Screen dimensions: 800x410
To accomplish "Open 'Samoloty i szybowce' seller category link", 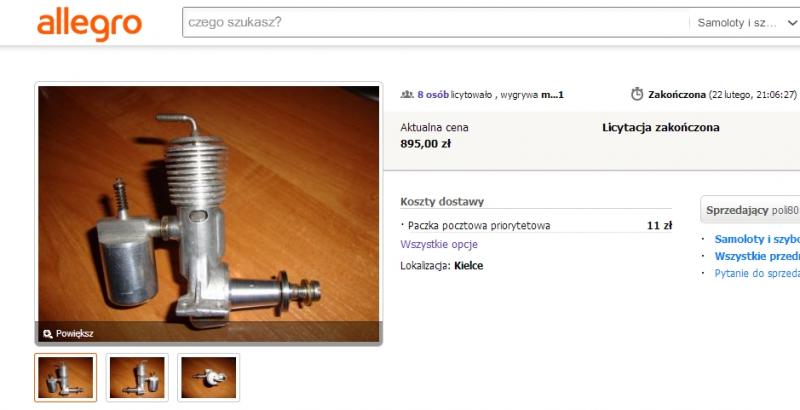I will (757, 239).
